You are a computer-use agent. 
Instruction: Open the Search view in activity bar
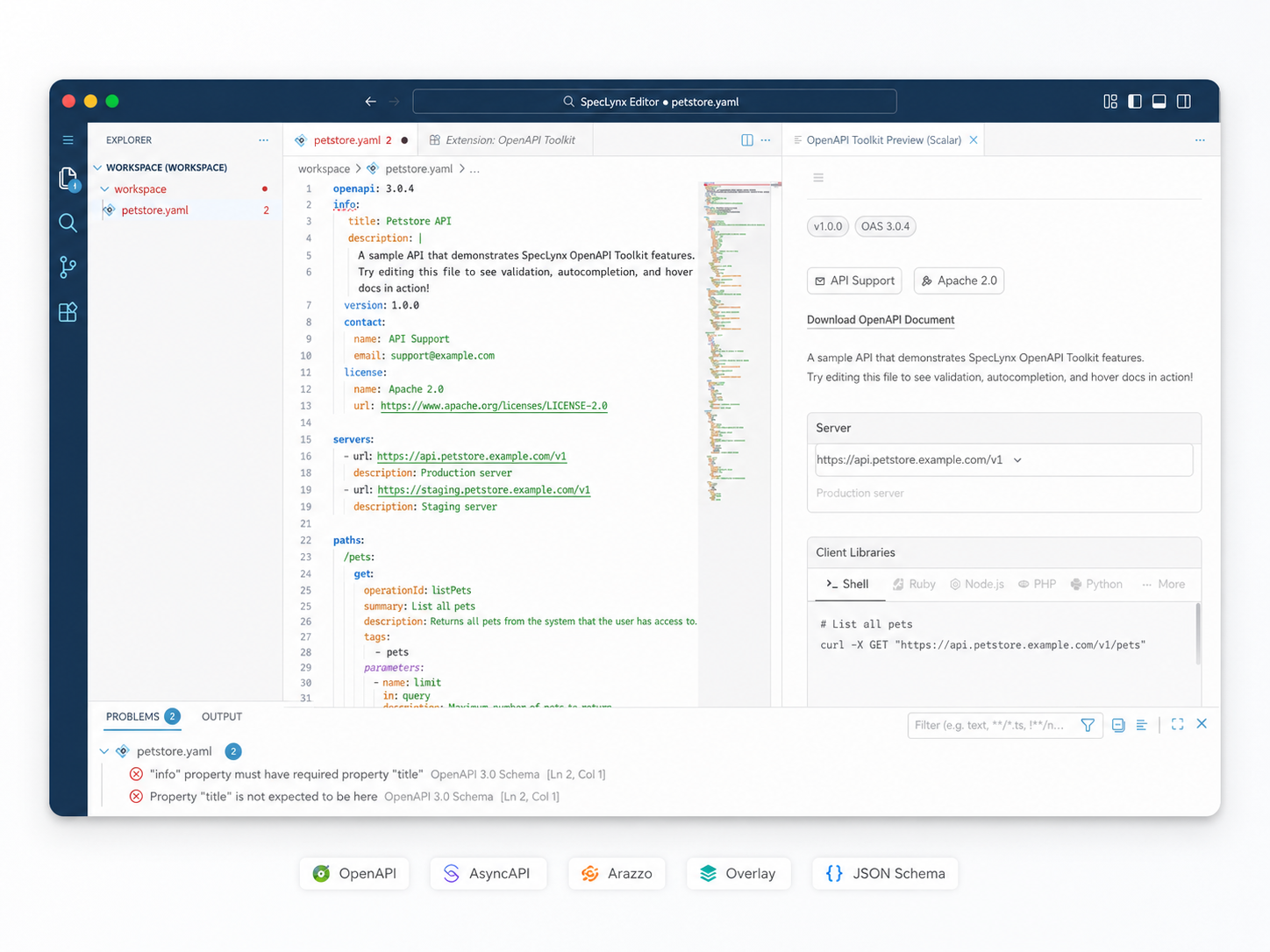[68, 223]
